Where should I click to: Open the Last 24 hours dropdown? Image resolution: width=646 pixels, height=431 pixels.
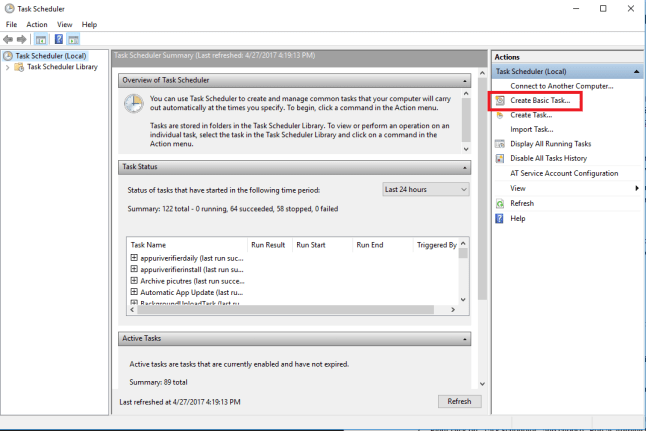click(x=426, y=190)
